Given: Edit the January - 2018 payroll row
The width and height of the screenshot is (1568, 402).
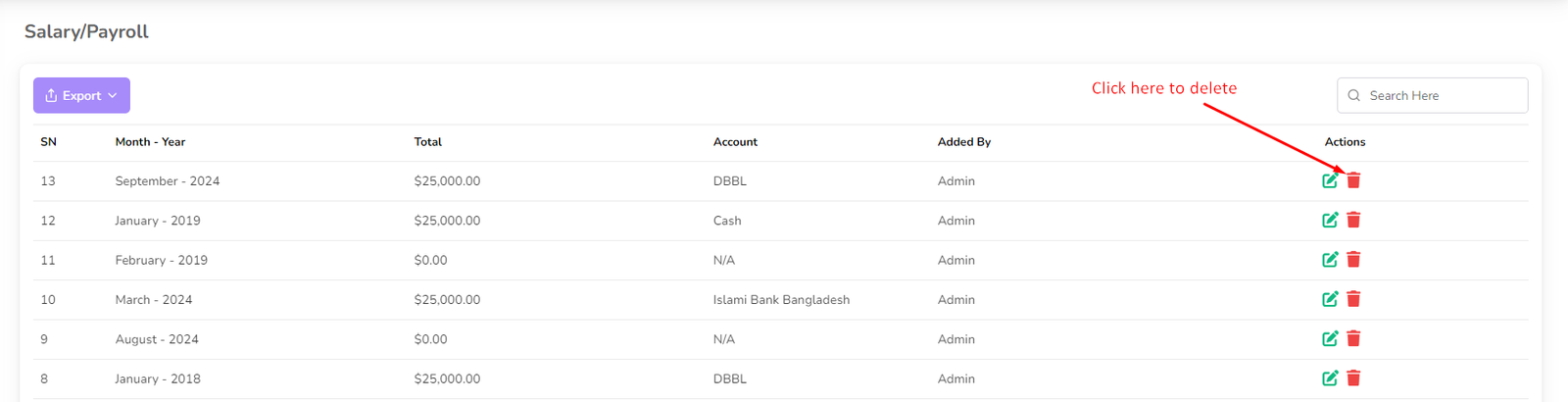Looking at the screenshot, I should 1330,378.
